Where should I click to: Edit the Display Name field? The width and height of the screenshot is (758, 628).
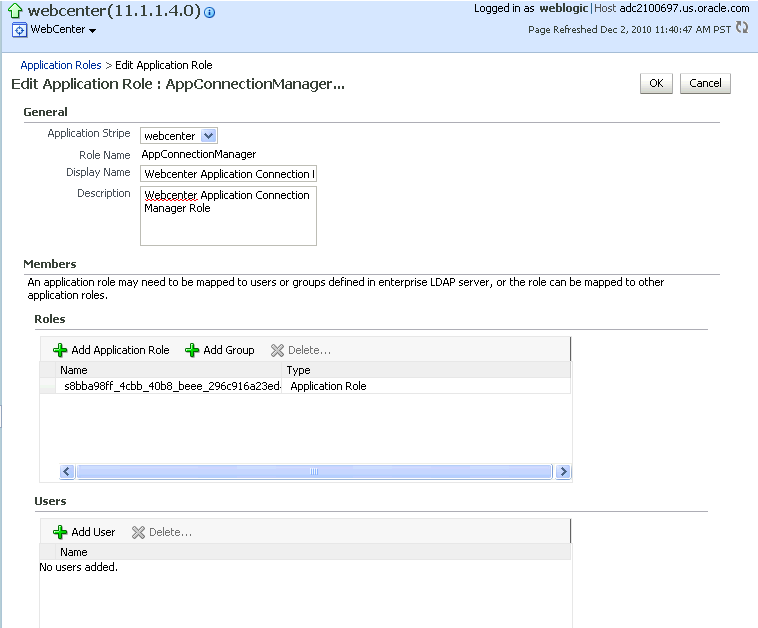pyautogui.click(x=228, y=174)
